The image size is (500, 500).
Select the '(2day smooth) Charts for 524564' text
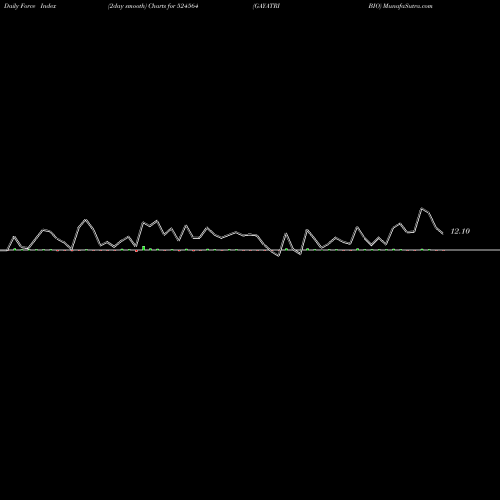point(153,6)
